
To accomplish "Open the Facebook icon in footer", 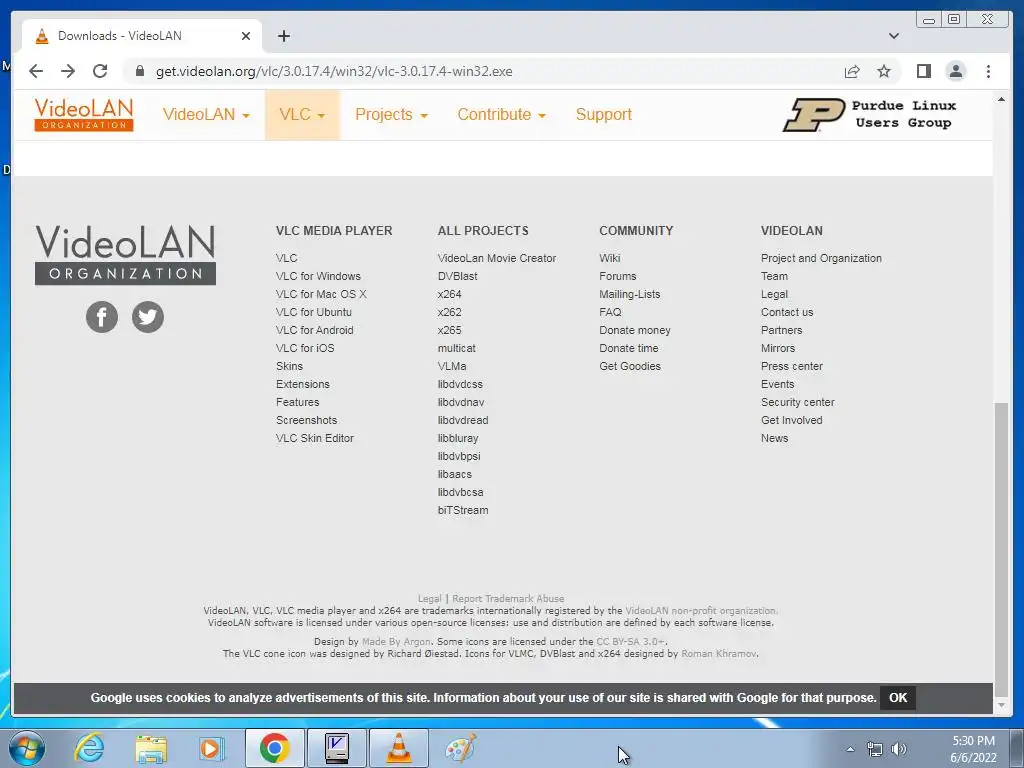I will click(102, 317).
